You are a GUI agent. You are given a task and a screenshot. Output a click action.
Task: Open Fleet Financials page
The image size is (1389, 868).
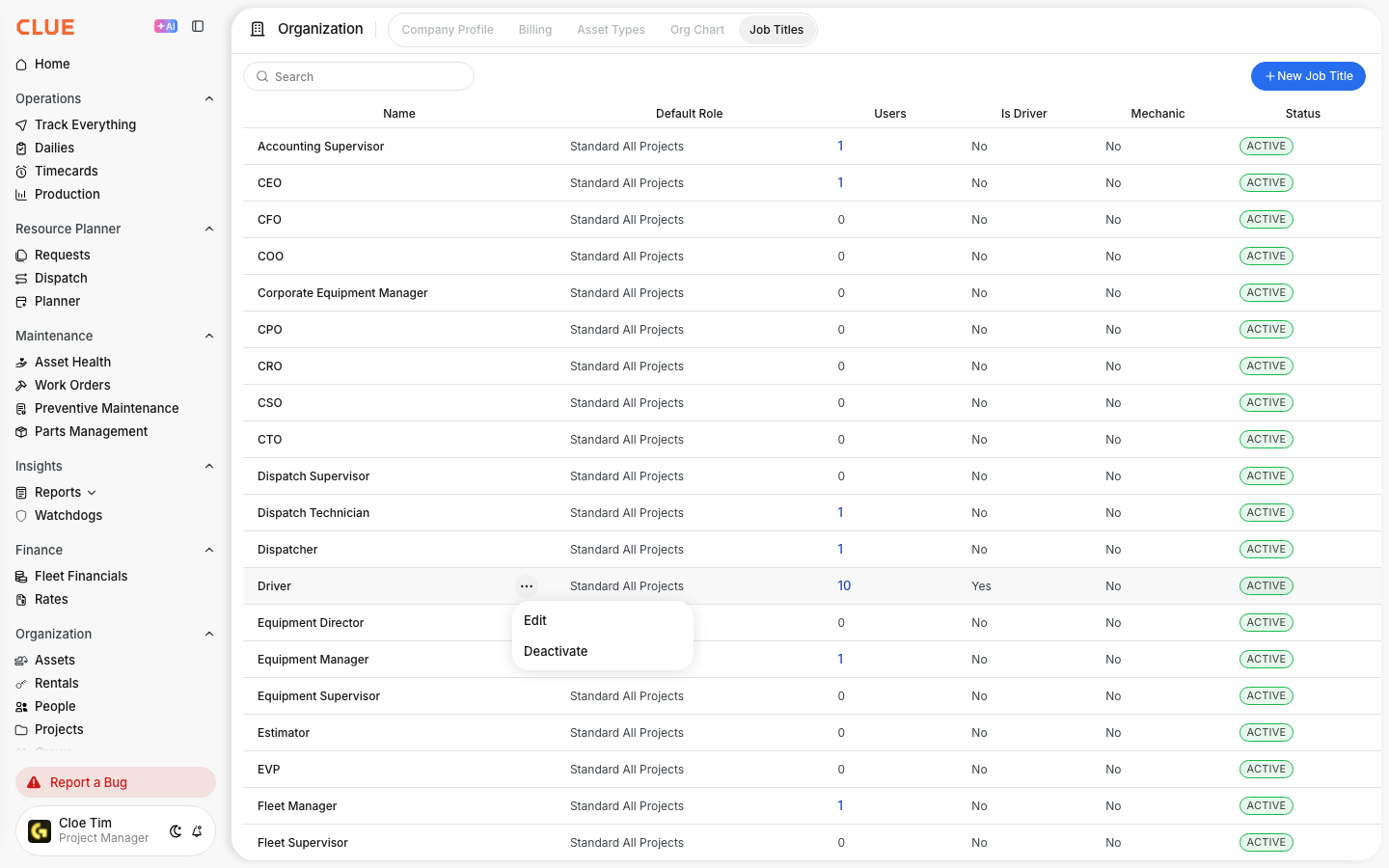(x=81, y=576)
